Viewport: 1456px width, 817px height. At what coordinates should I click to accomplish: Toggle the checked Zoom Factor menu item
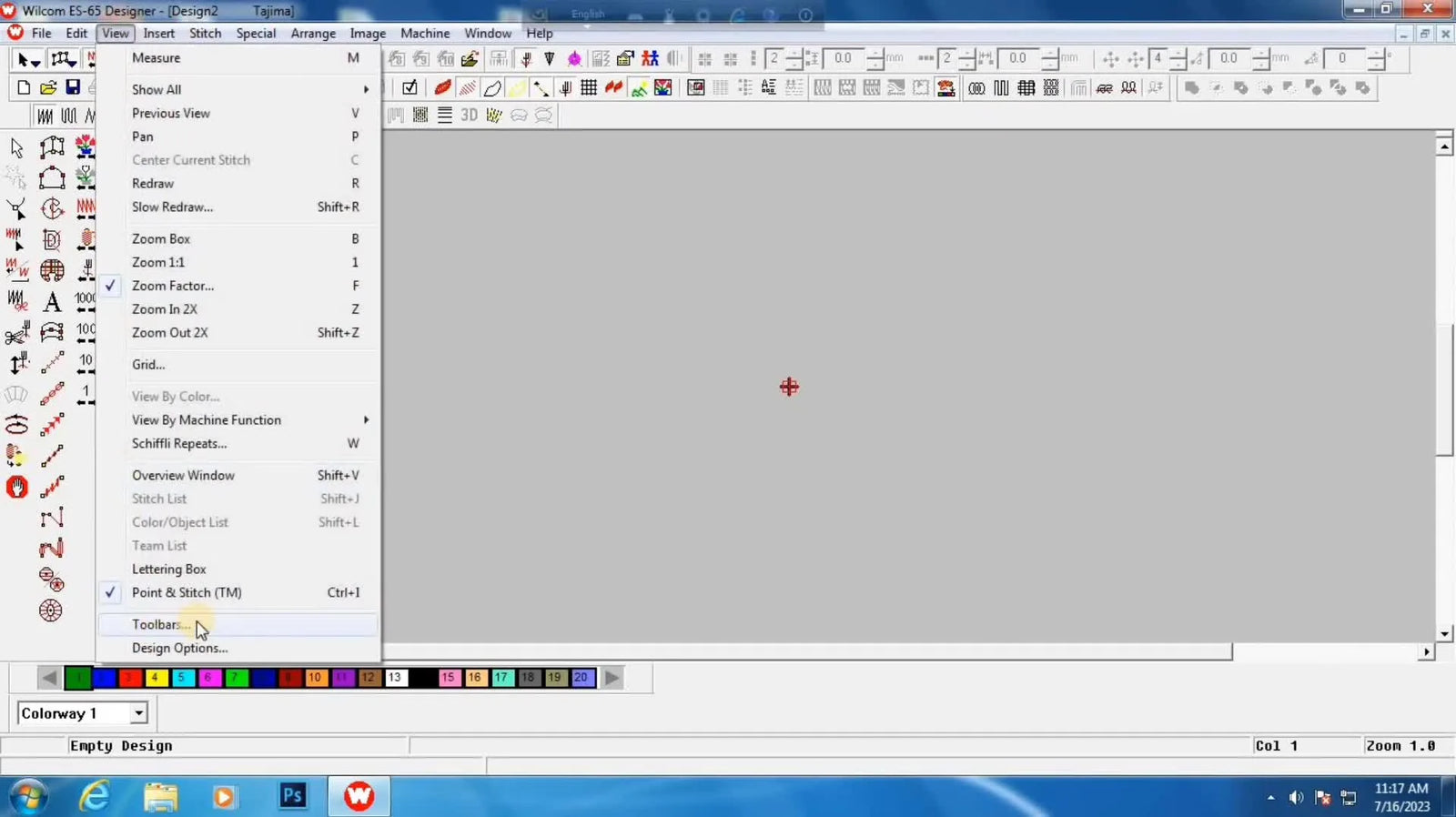(x=238, y=286)
